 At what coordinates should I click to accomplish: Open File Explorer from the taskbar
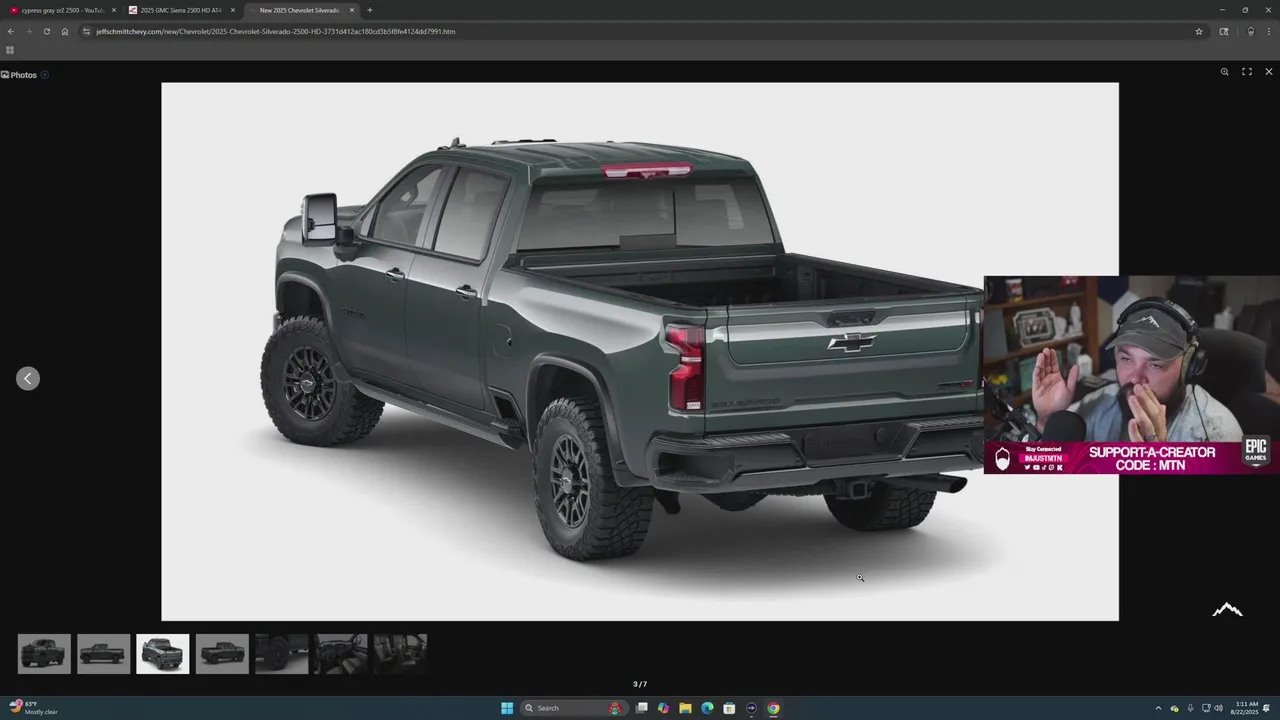pyautogui.click(x=685, y=708)
